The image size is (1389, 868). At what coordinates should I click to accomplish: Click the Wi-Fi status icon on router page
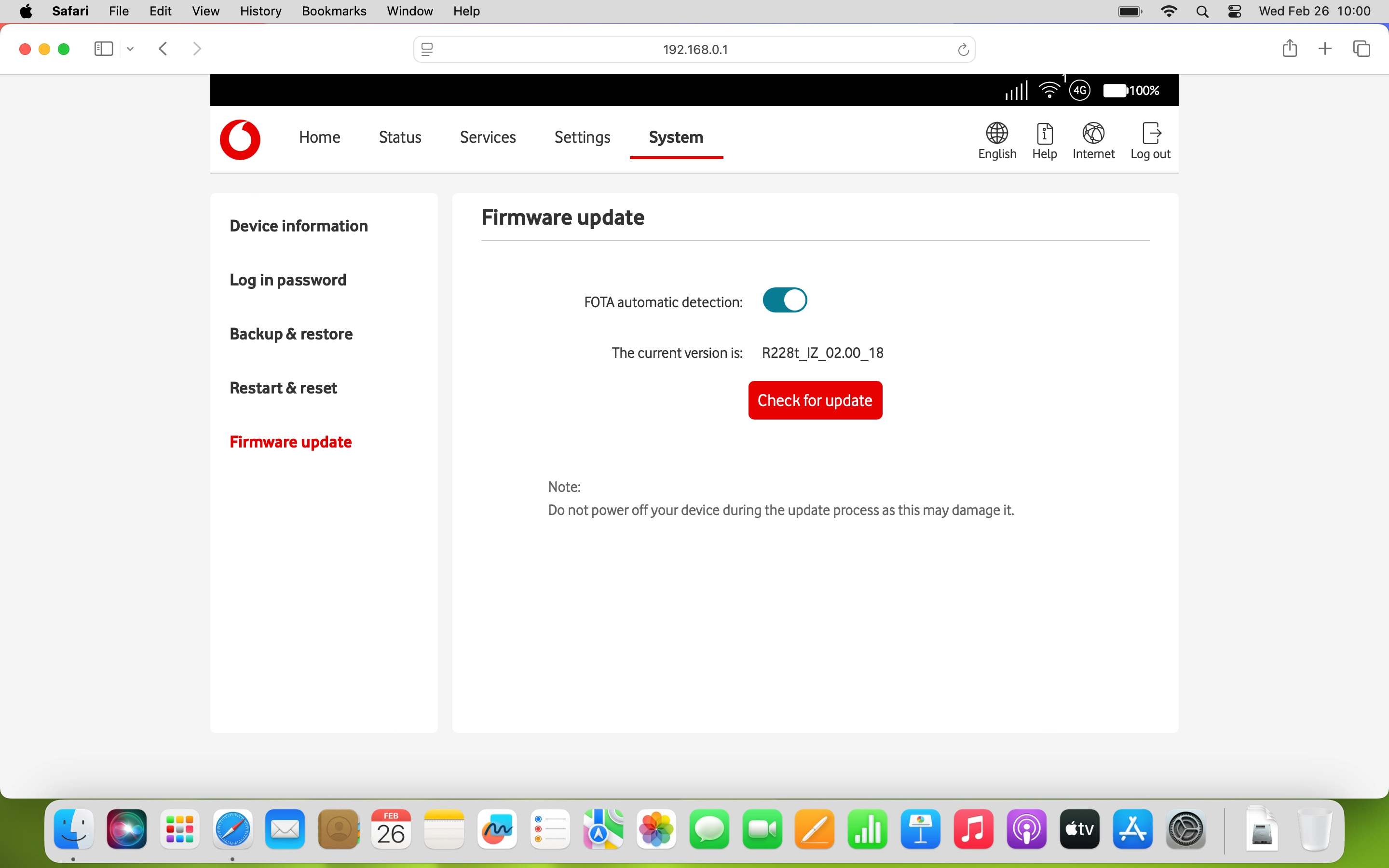click(x=1050, y=90)
